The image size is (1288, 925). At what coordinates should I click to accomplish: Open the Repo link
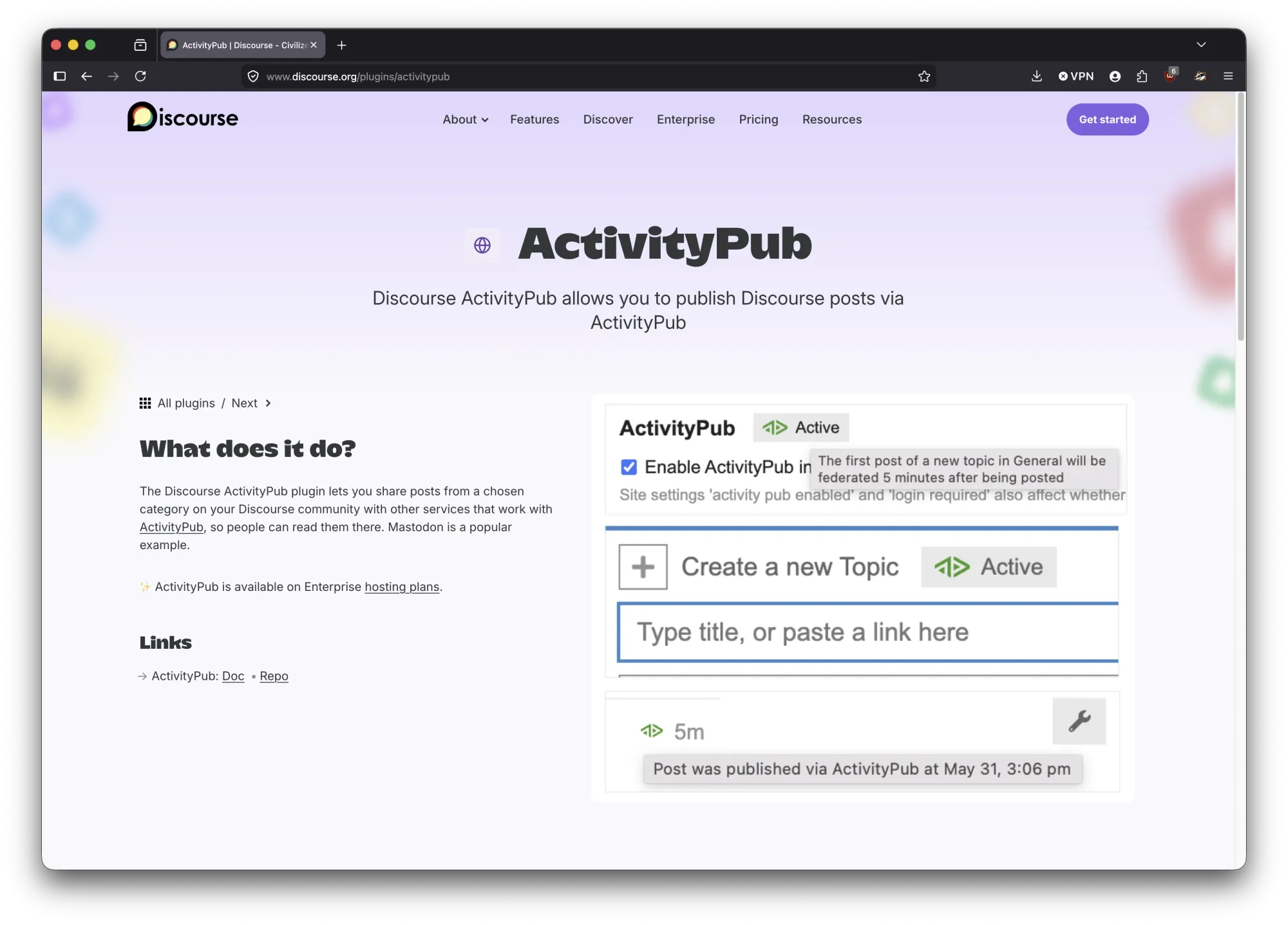point(274,676)
